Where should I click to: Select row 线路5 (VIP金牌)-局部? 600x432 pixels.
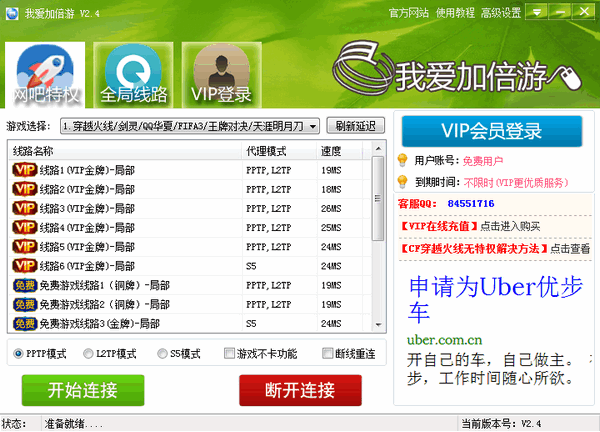pyautogui.click(x=190, y=247)
